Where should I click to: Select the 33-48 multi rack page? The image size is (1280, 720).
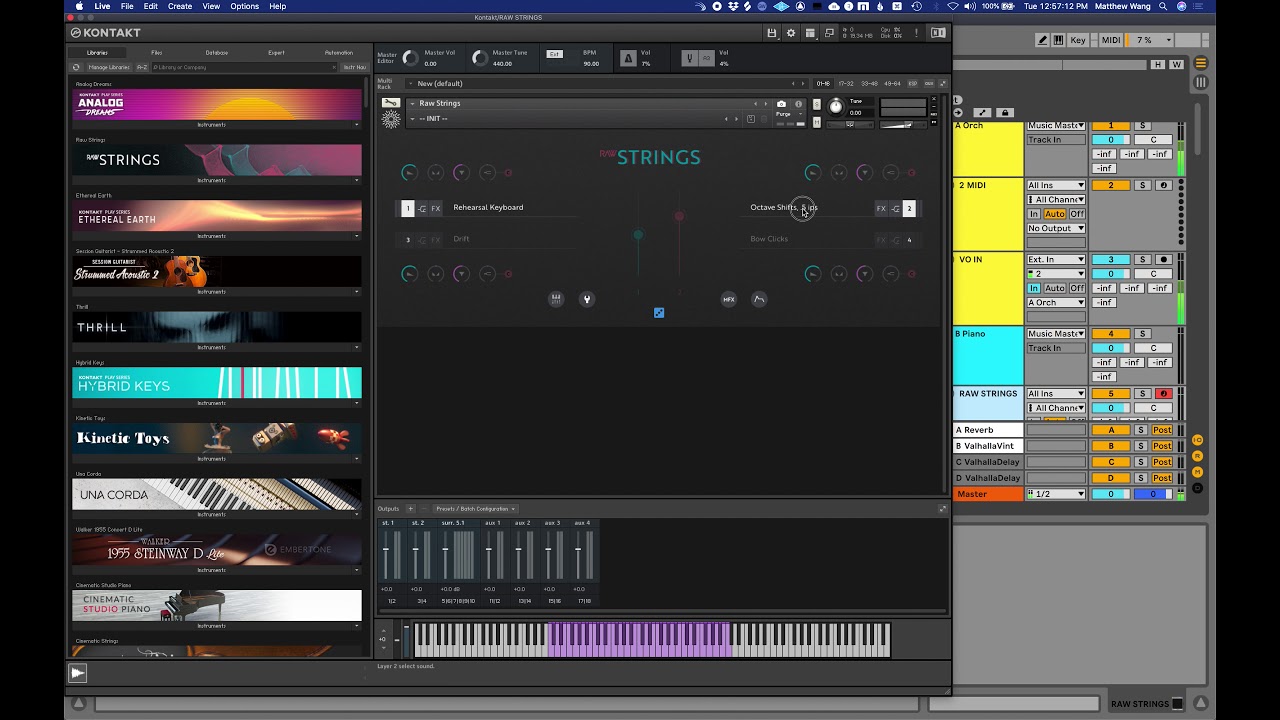(x=869, y=83)
